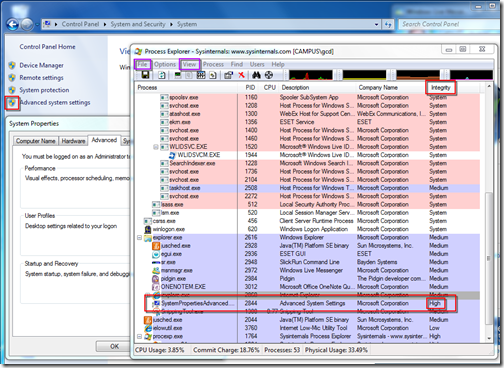Open System Information from the toolbar

178,75
